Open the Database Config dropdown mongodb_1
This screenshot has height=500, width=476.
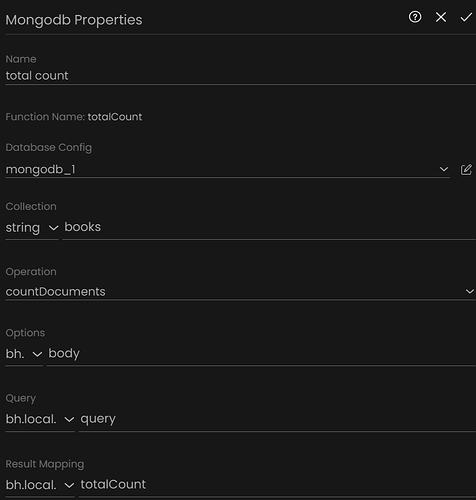tap(227, 169)
